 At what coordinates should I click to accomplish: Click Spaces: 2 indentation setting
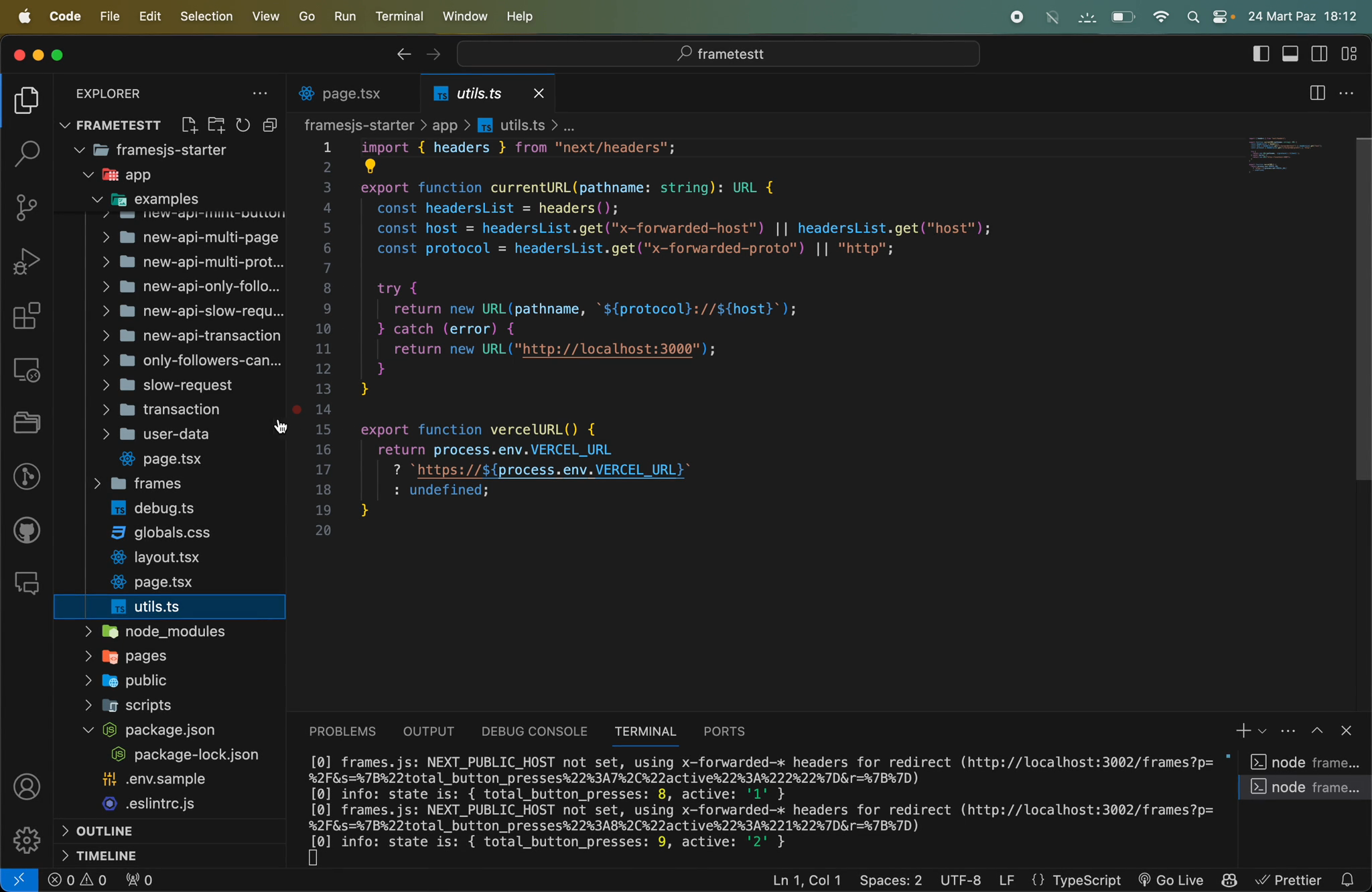click(x=890, y=879)
